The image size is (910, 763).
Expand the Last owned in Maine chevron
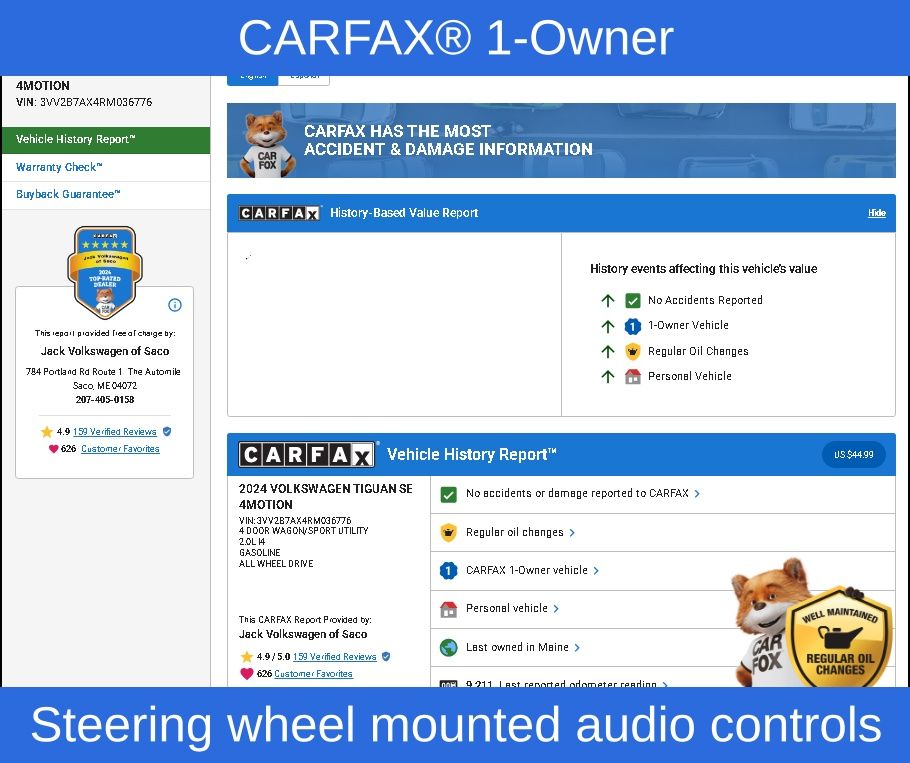[x=577, y=648]
